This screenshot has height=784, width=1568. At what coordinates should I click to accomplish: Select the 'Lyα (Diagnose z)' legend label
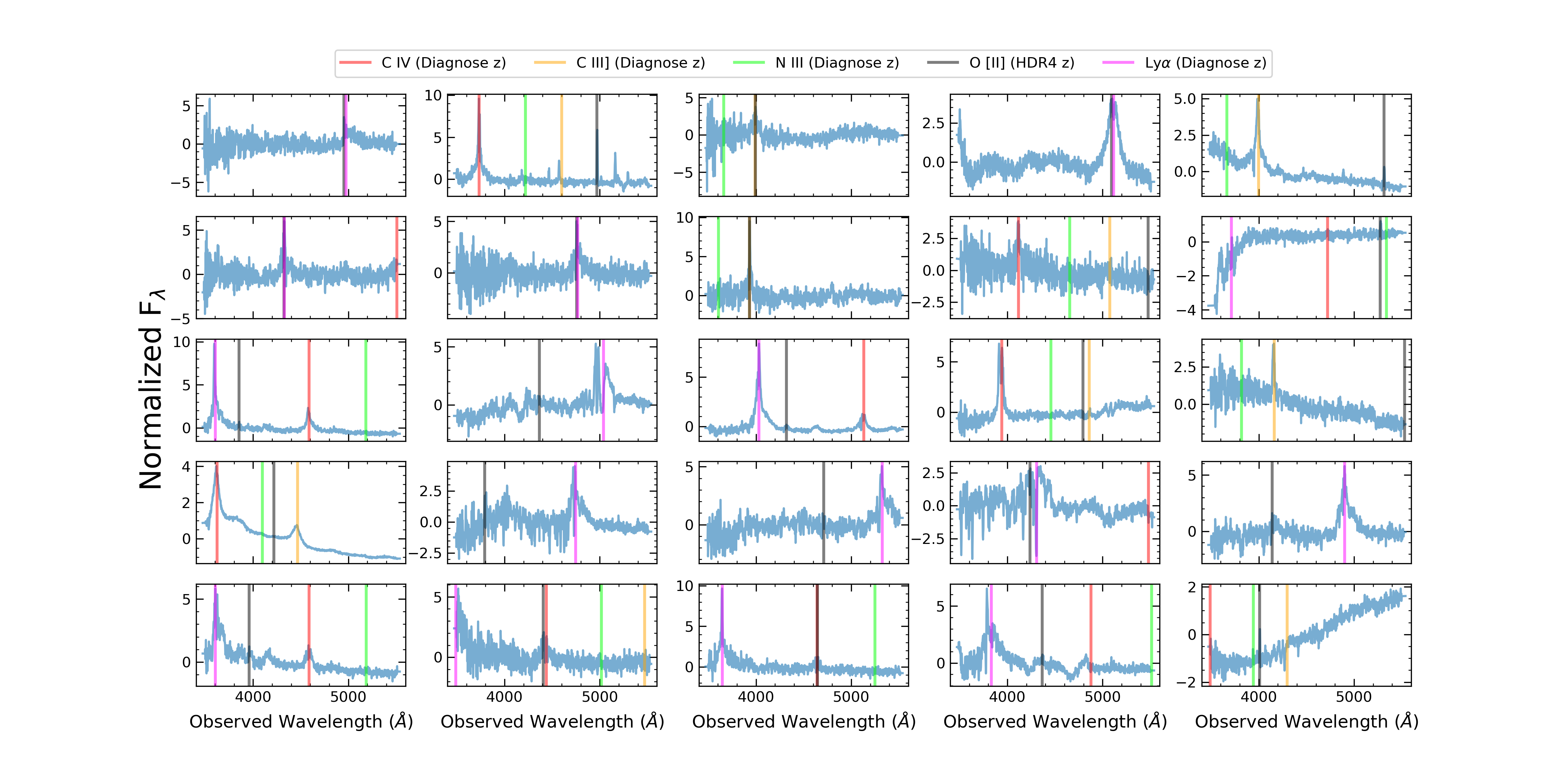click(x=1205, y=63)
